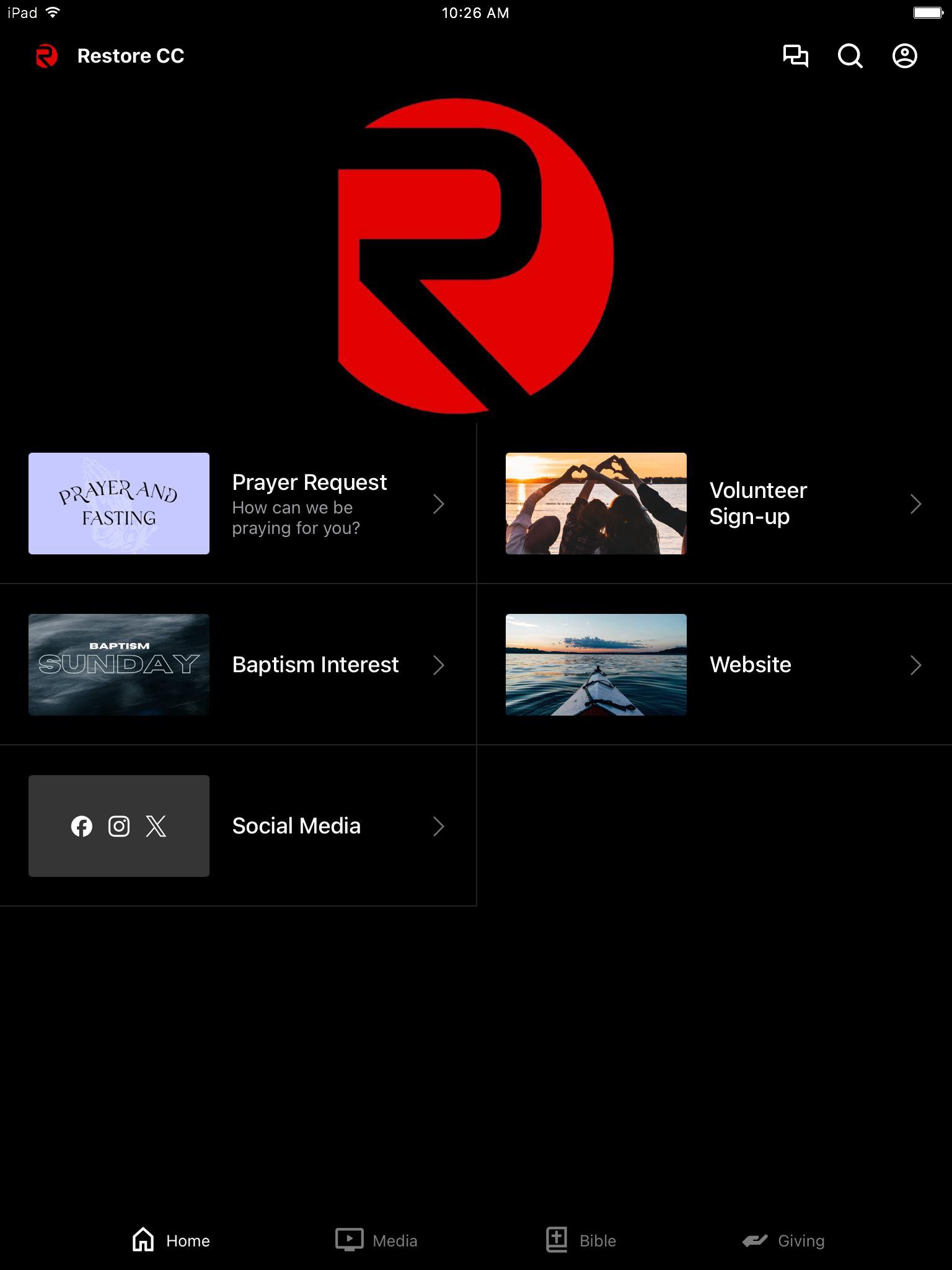Screen dimensions: 952x1270
Task: Switch to the Bible tab
Action: click(x=581, y=1240)
